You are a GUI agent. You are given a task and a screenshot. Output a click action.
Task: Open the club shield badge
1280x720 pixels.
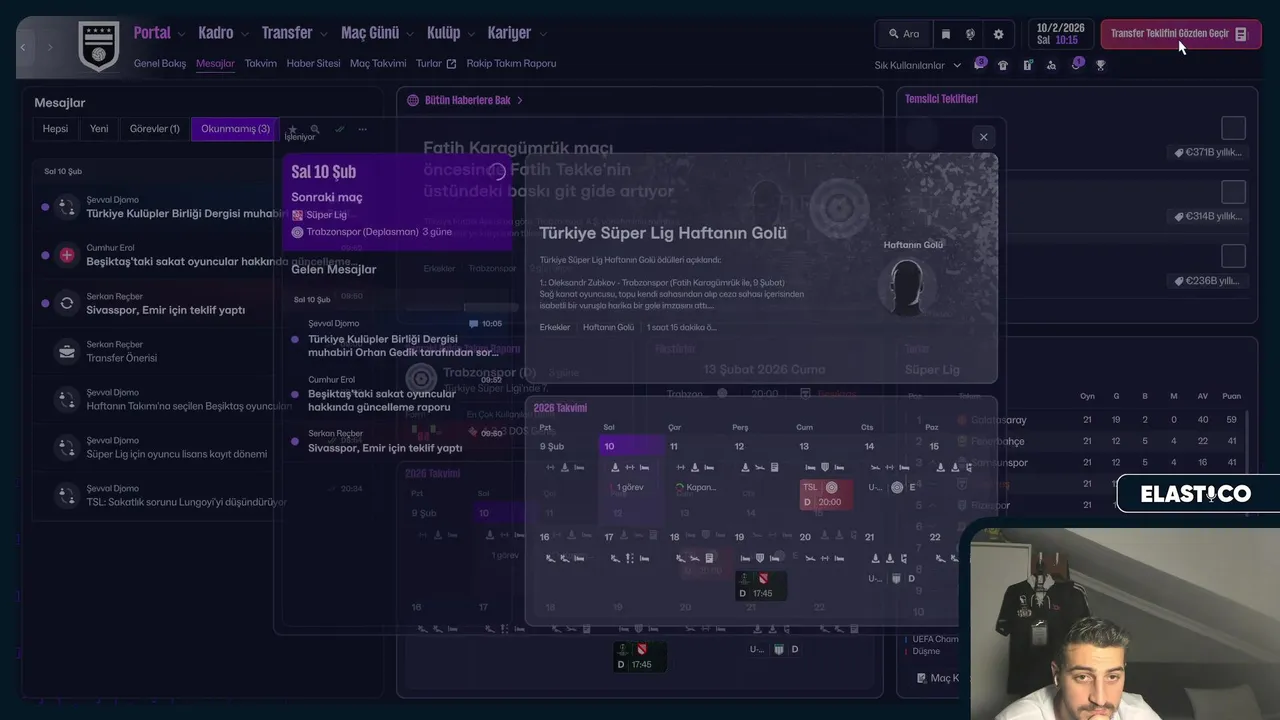click(98, 46)
